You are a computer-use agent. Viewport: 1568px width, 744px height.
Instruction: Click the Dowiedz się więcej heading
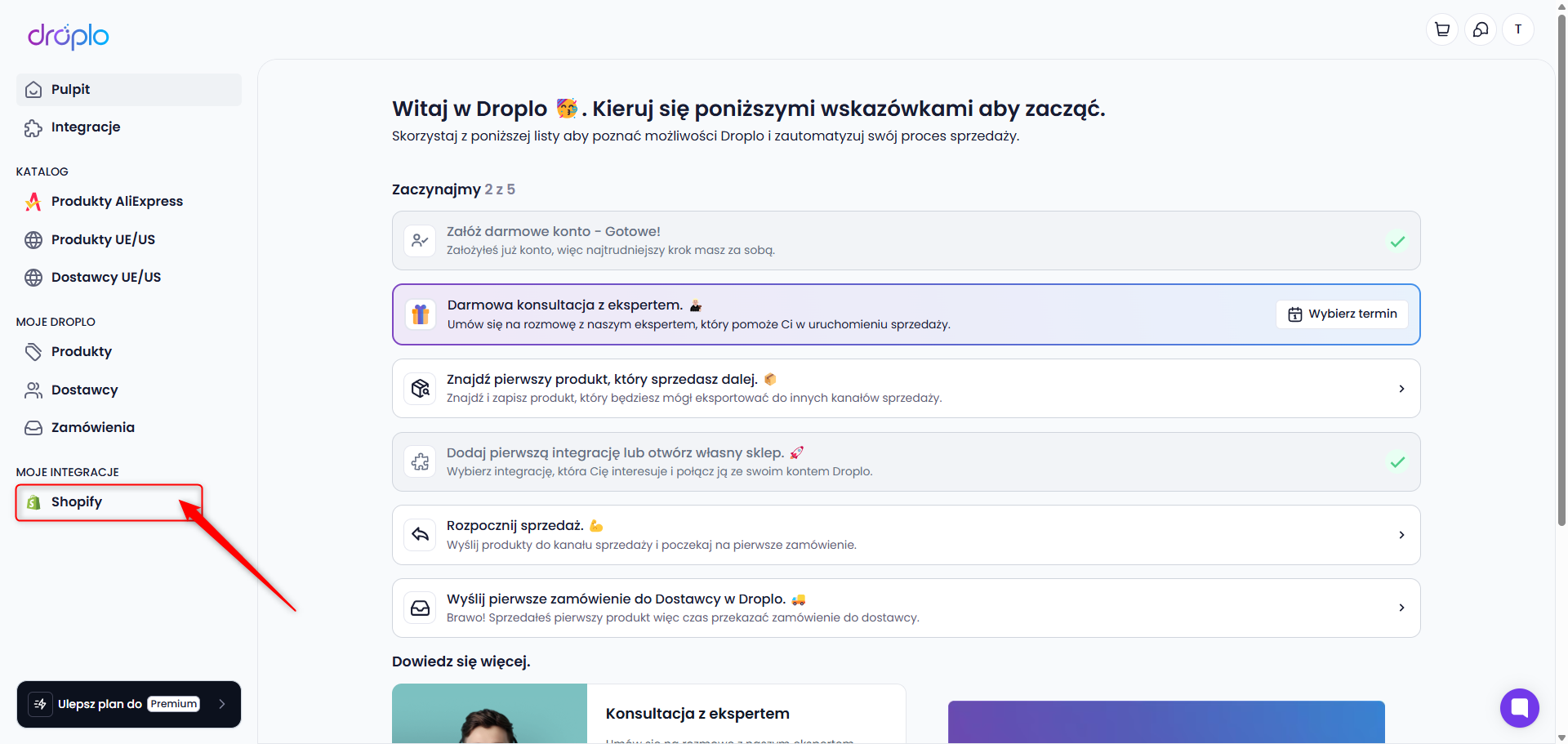[461, 662]
